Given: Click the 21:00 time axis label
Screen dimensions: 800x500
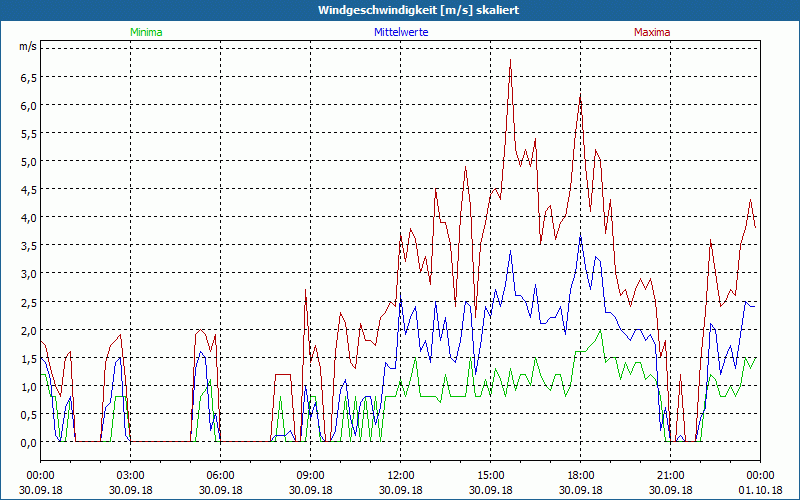Looking at the screenshot, I should pyautogui.click(x=670, y=475).
